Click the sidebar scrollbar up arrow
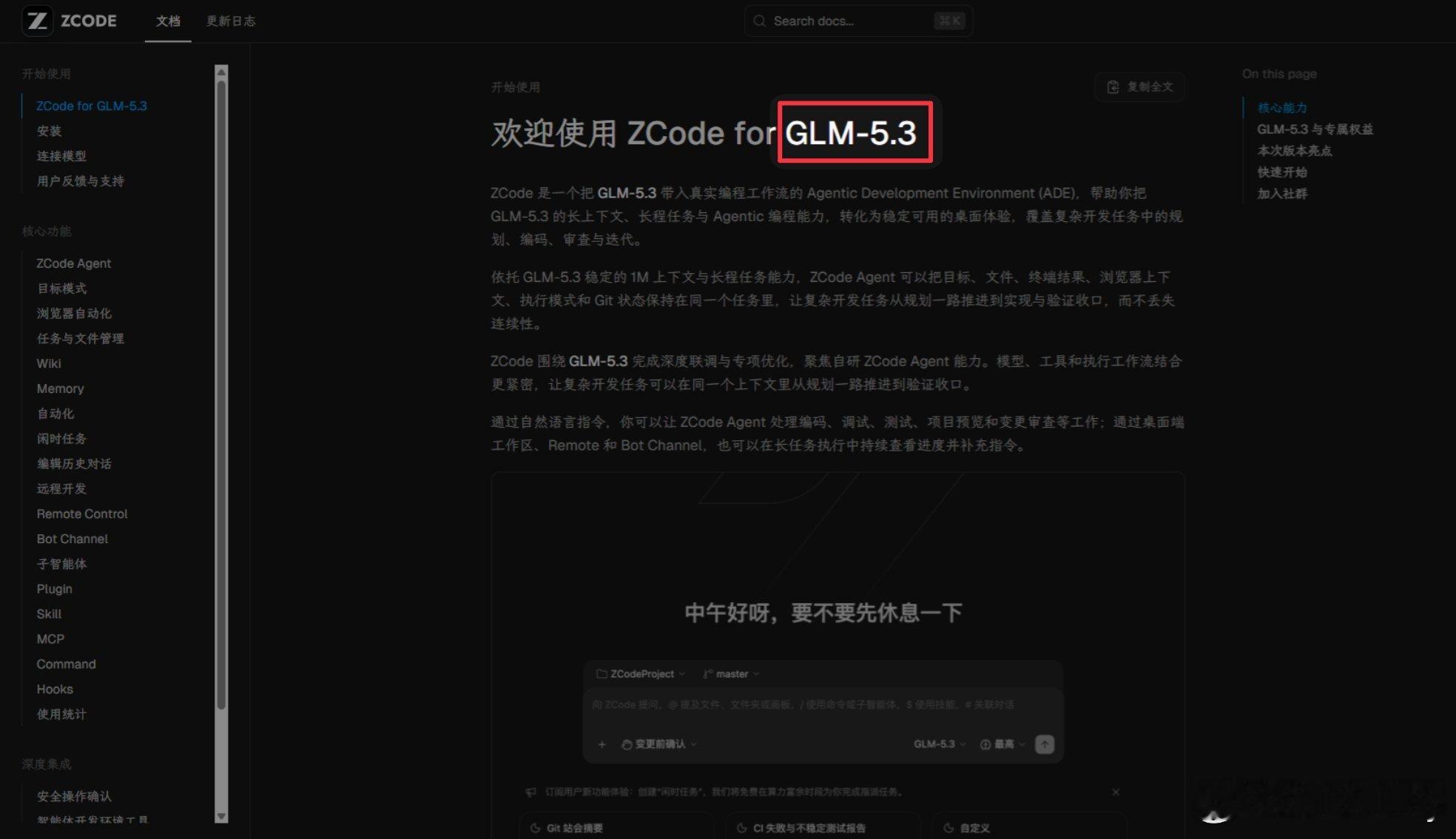Image resolution: width=1456 pixels, height=839 pixels. (x=221, y=72)
